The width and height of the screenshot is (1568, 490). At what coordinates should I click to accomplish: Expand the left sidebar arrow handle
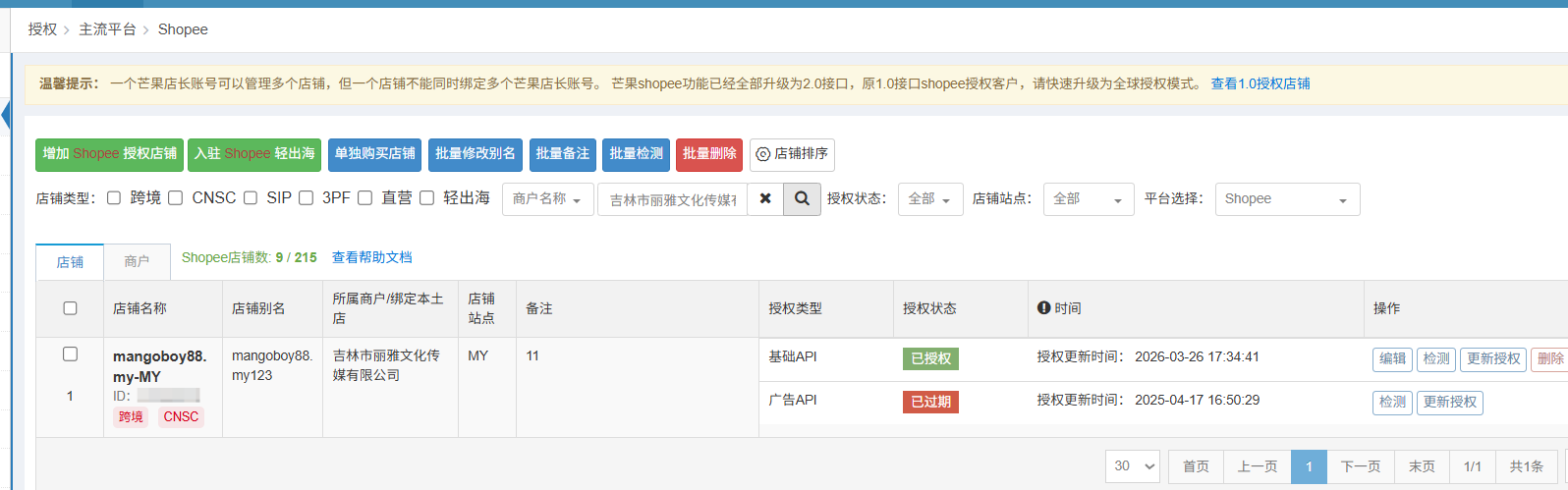pyautogui.click(x=6, y=116)
